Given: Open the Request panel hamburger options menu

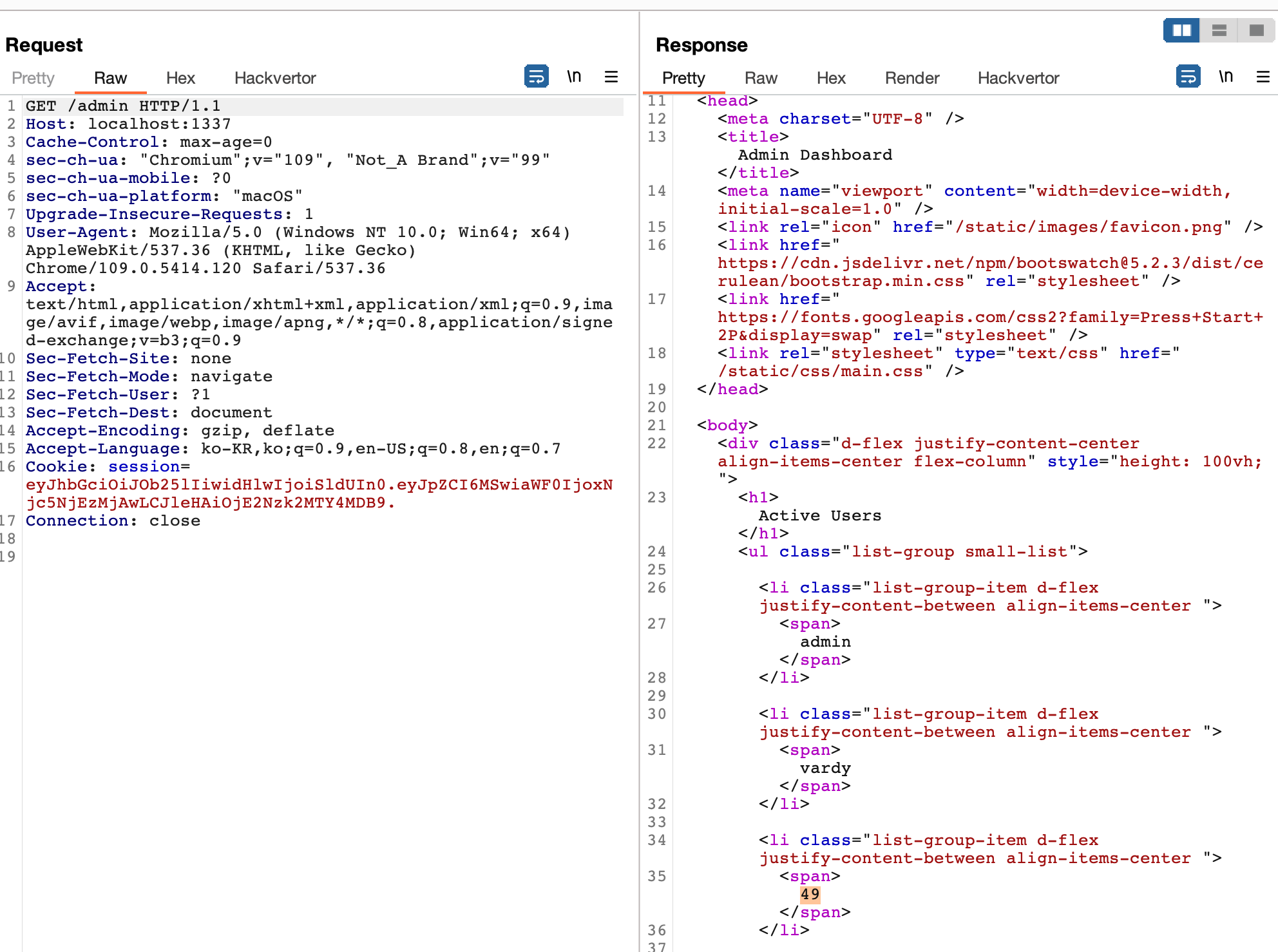Looking at the screenshot, I should [611, 77].
